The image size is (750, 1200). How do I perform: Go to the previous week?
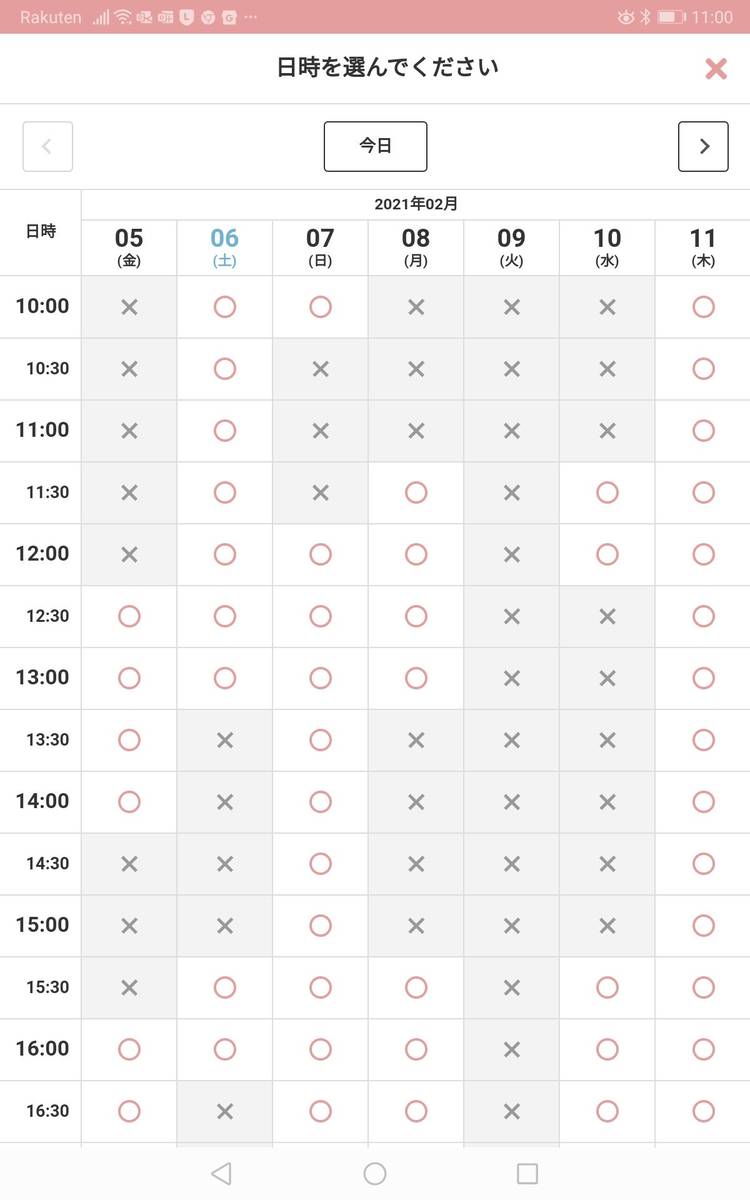point(48,146)
